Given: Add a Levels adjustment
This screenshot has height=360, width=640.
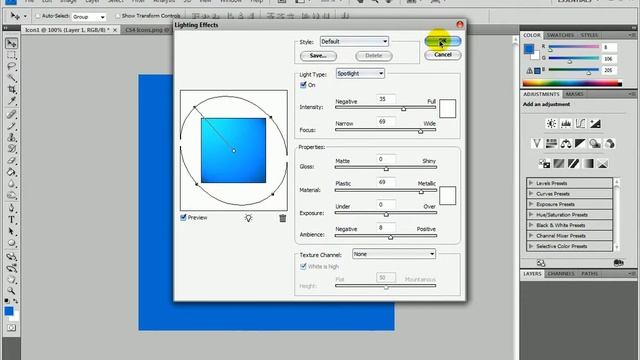Looking at the screenshot, I should click(x=566, y=124).
